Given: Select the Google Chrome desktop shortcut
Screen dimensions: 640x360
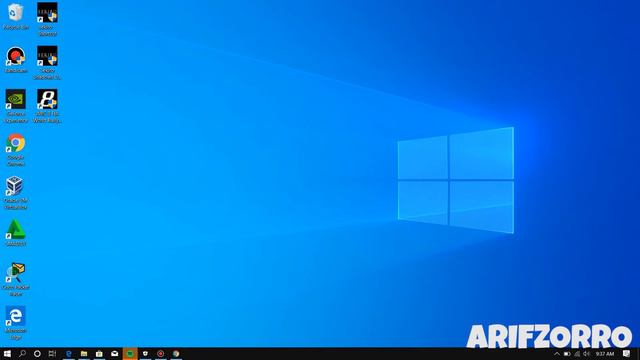Looking at the screenshot, I should pos(16,149).
